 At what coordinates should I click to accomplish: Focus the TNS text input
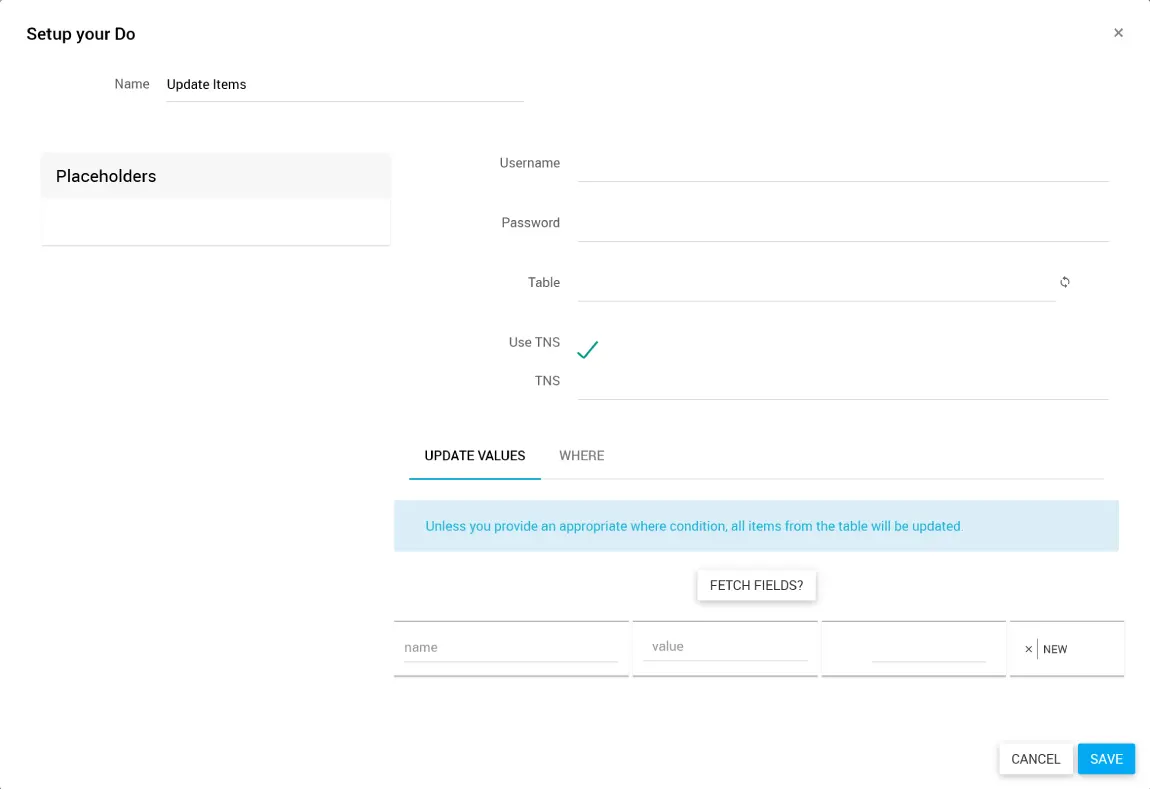click(x=843, y=382)
